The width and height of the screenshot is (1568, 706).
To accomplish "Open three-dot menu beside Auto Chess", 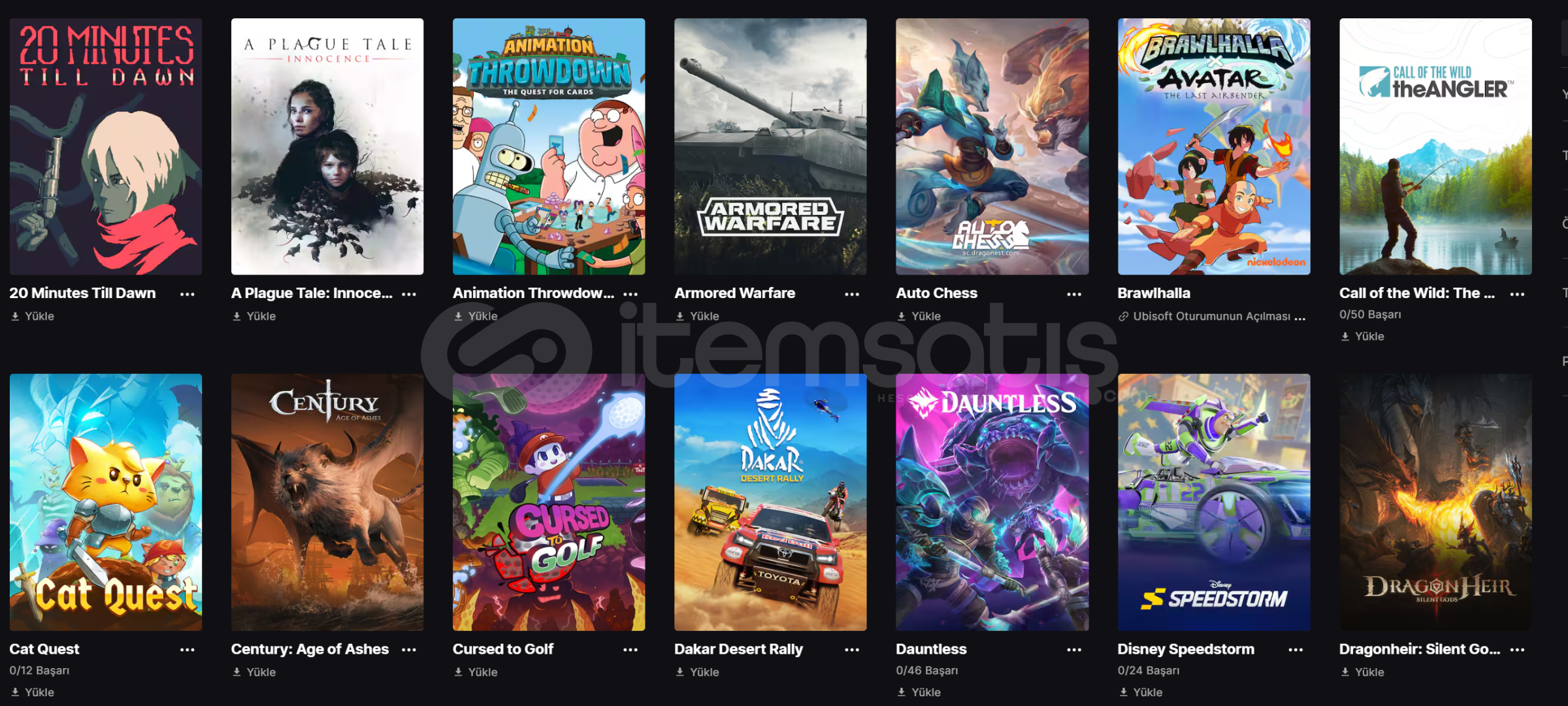I will (x=1074, y=294).
